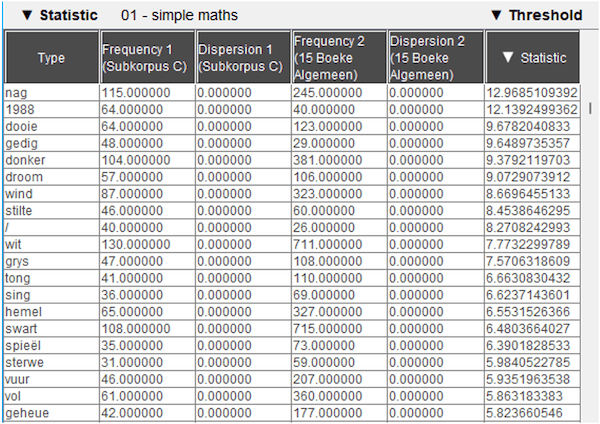Click Dispersion 1 (Subkorpus C) column header
The height and width of the screenshot is (424, 600).
click(x=241, y=58)
